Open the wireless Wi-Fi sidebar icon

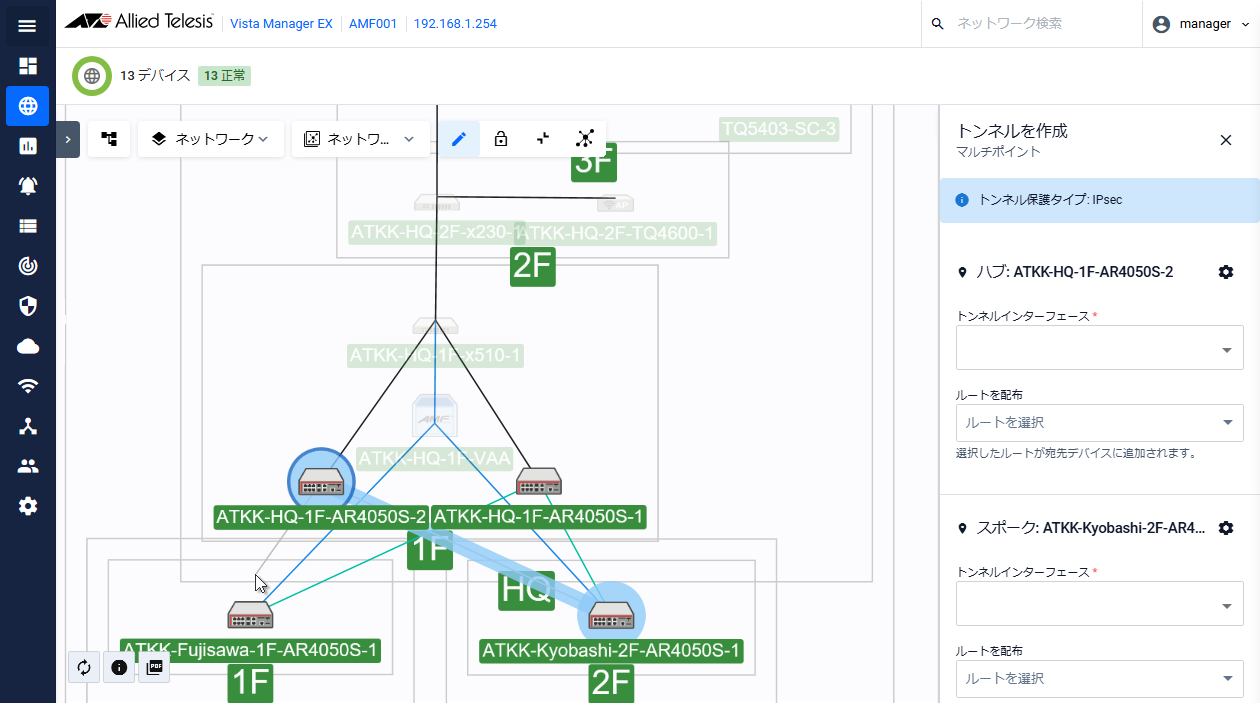click(x=27, y=386)
